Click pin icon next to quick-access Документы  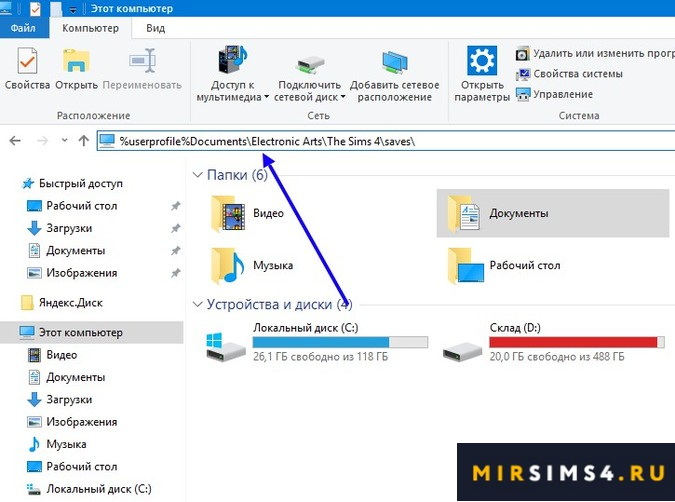point(175,251)
